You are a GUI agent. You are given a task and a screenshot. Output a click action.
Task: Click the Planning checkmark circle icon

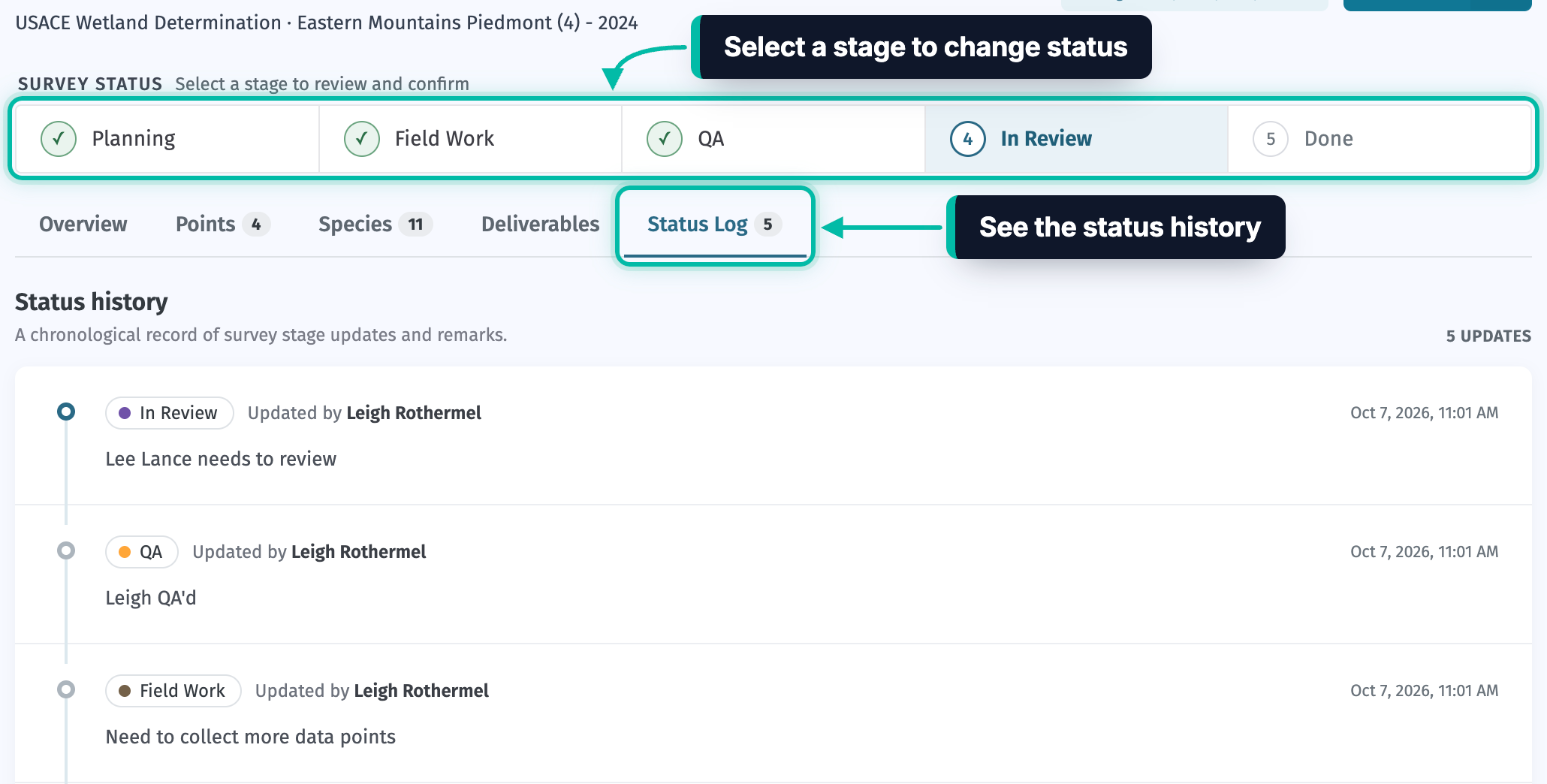[59, 139]
